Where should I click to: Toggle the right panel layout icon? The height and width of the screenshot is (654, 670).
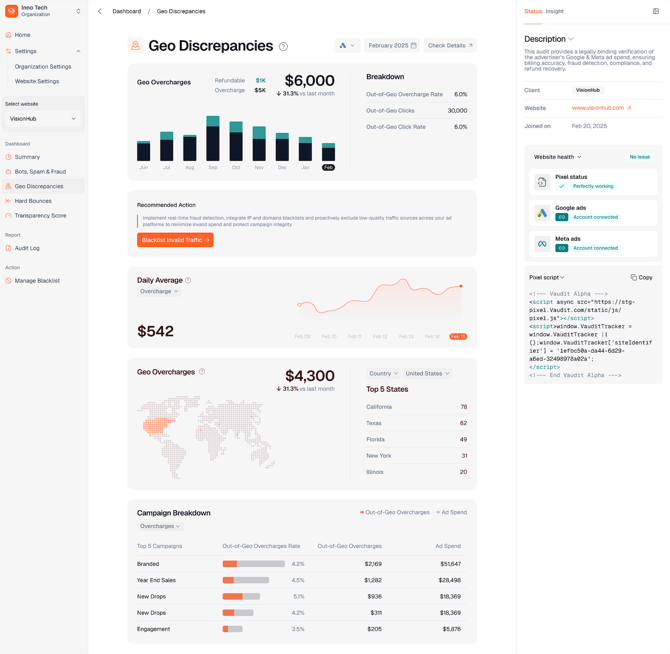(656, 11)
